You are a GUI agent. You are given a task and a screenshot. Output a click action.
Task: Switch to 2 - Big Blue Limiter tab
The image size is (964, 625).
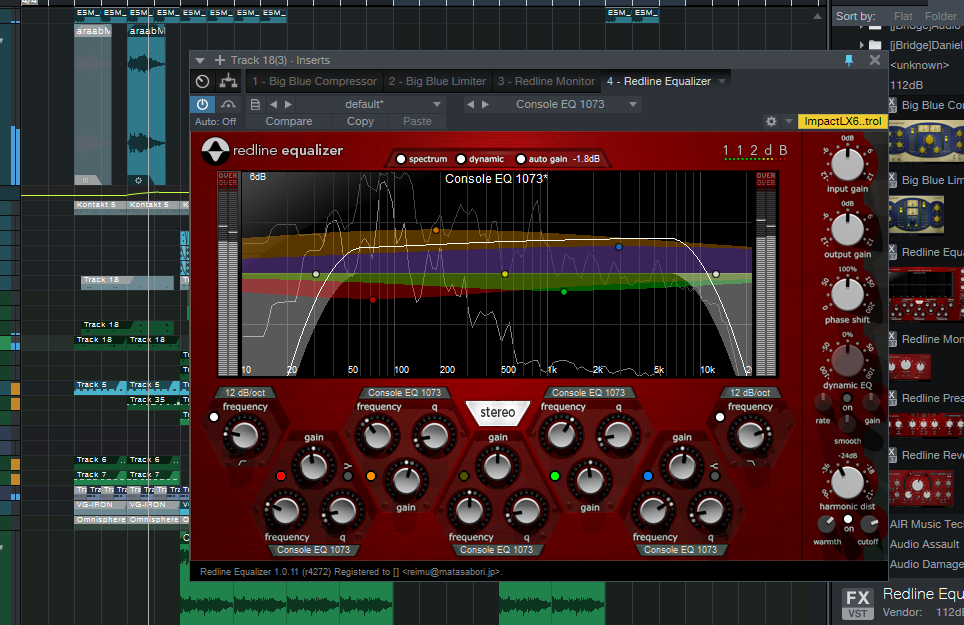point(437,81)
